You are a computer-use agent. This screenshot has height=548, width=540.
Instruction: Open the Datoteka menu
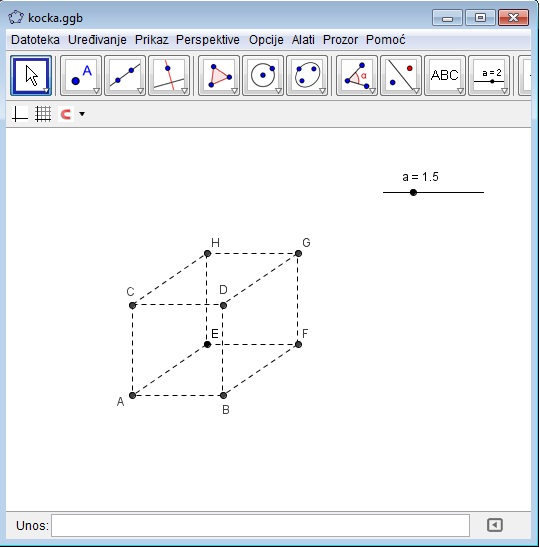35,40
